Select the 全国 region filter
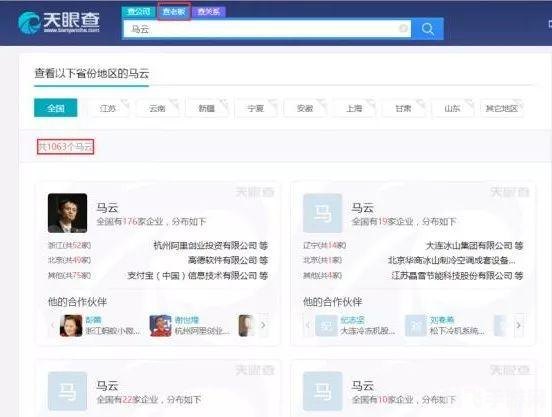Screen dimensions: 552x417 point(56,108)
